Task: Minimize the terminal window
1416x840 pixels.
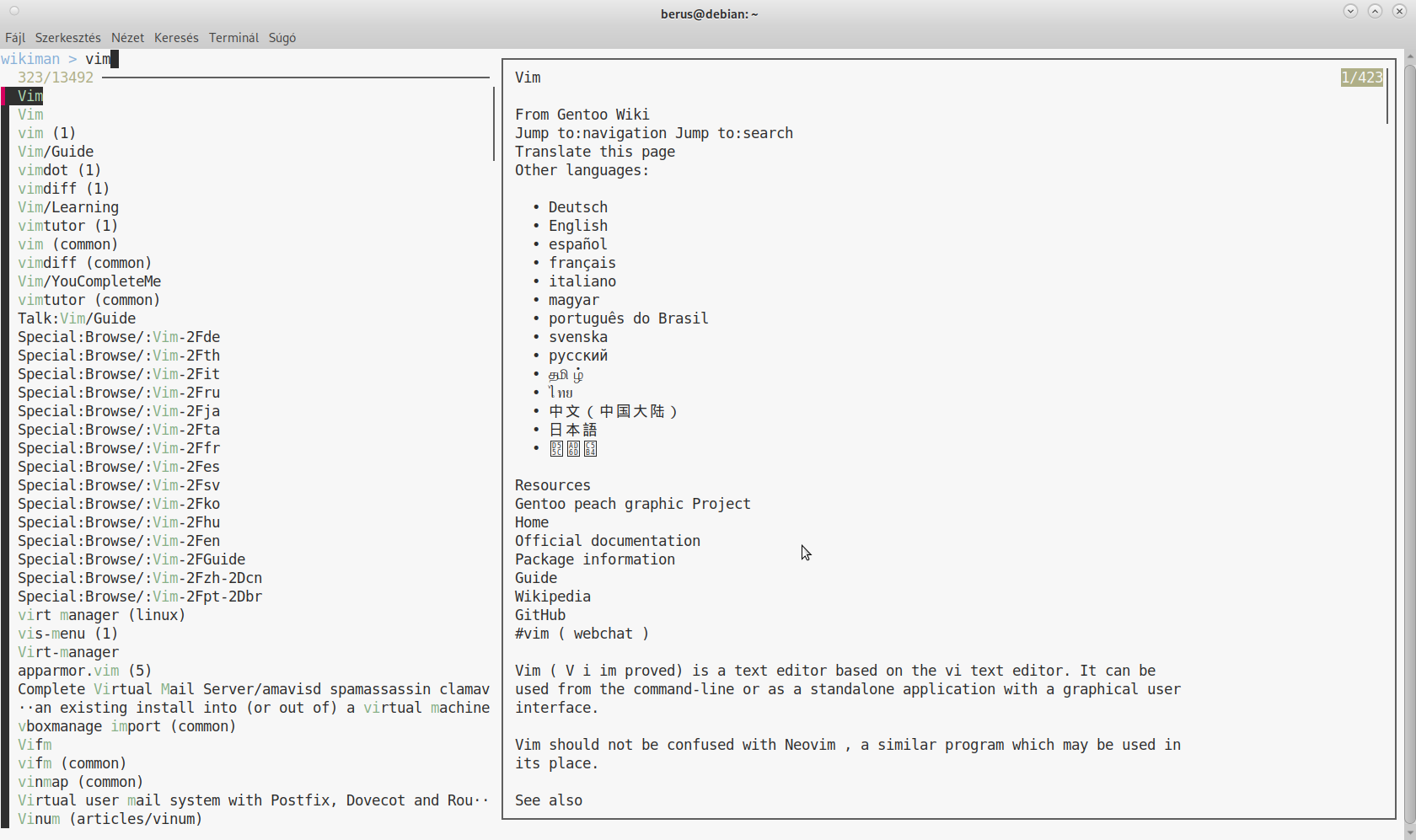Action: click(x=1350, y=11)
